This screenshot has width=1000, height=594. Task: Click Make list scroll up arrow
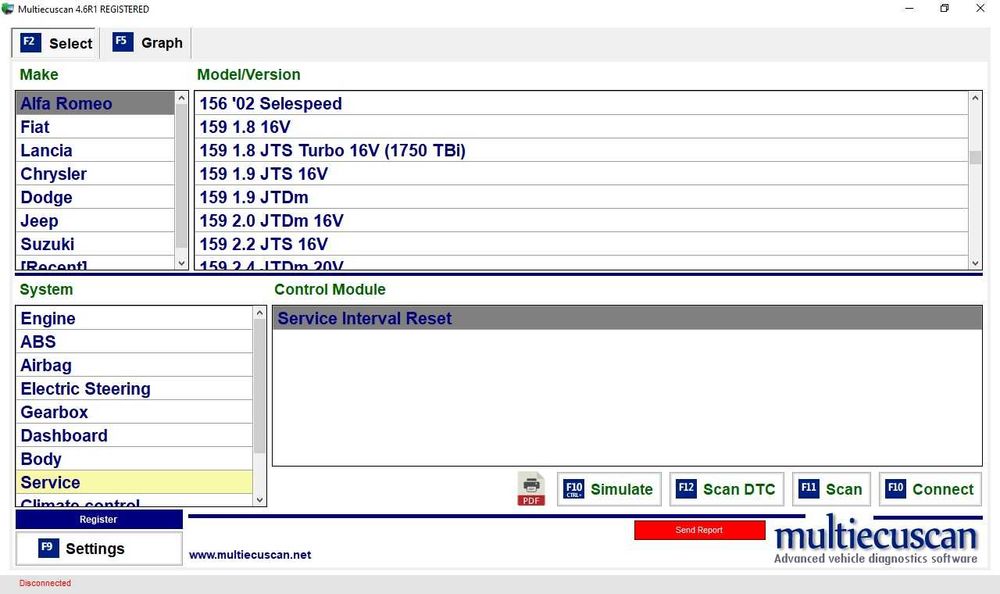tap(182, 98)
